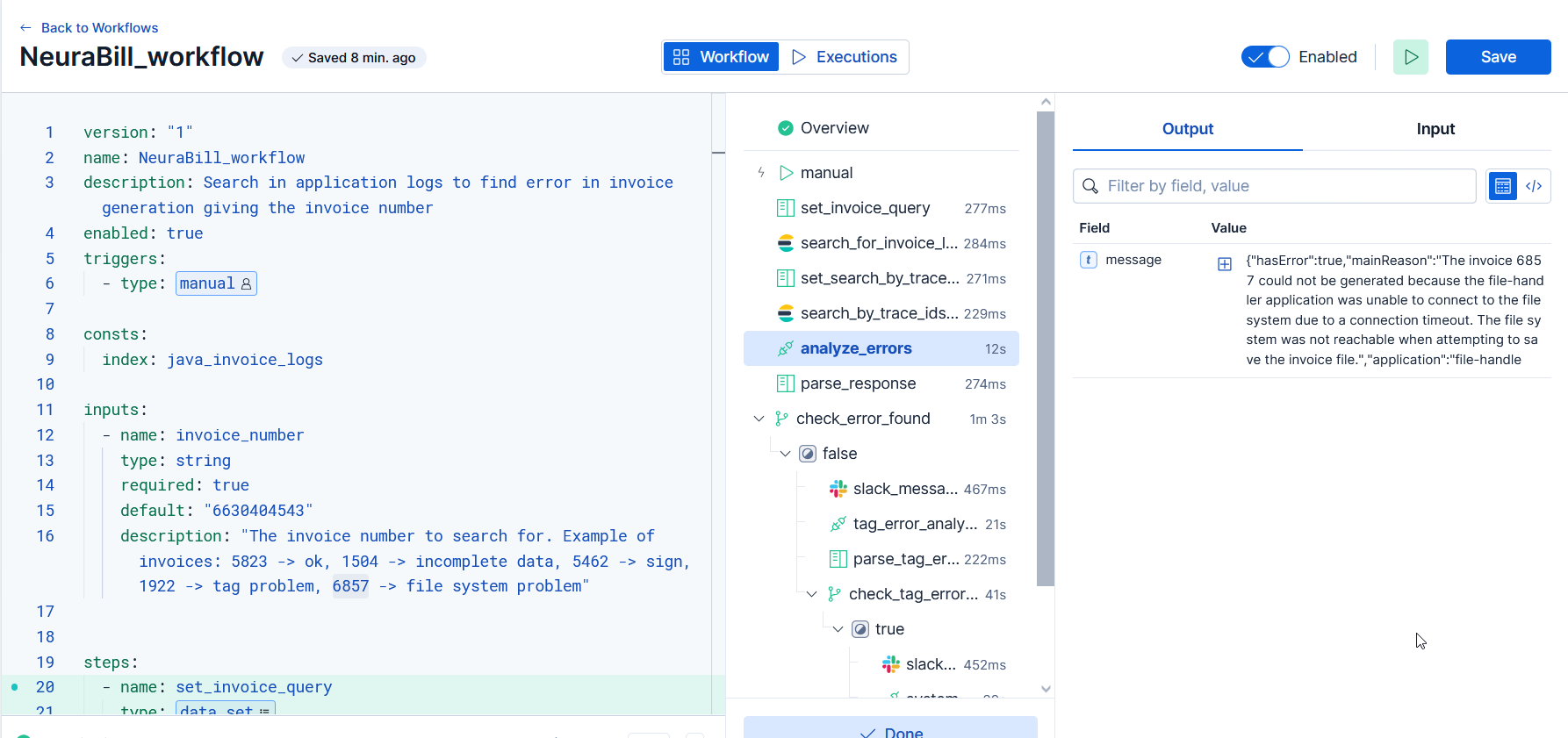1568x738 pixels.
Task: Select the tag_error_analy... step
Action: (x=917, y=524)
